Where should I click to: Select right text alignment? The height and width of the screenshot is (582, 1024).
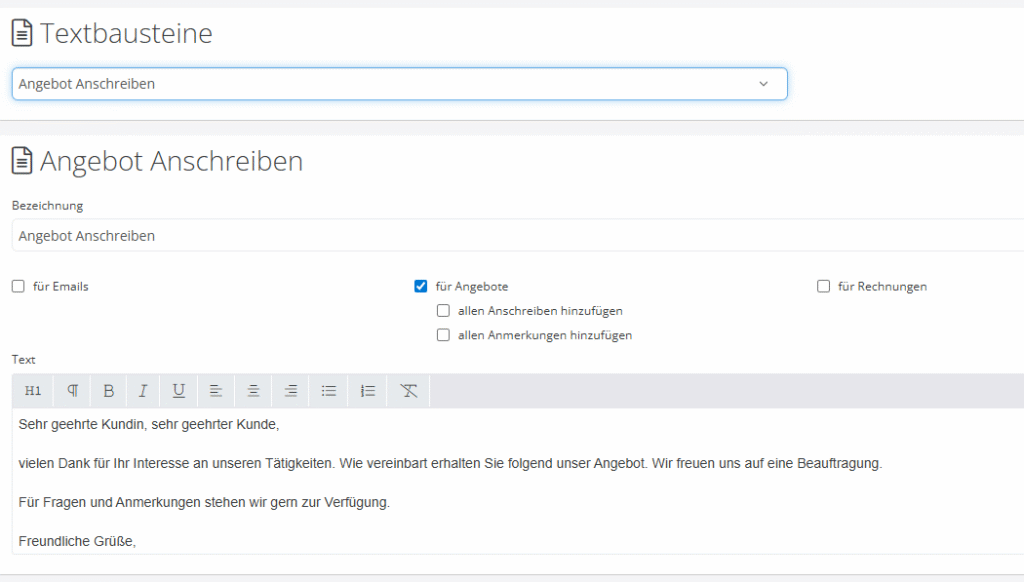pyautogui.click(x=290, y=390)
